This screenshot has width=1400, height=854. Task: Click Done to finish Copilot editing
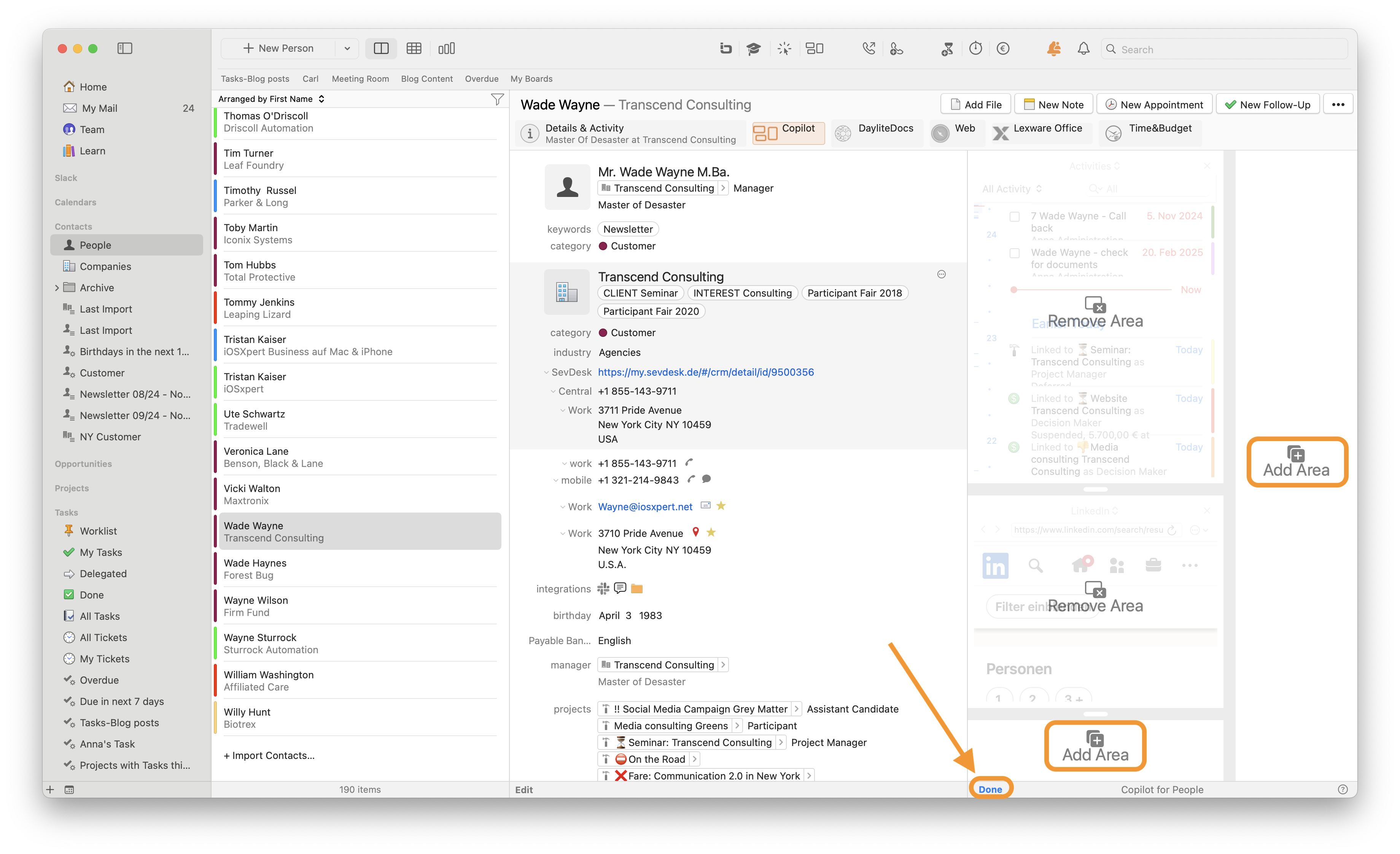pos(990,789)
